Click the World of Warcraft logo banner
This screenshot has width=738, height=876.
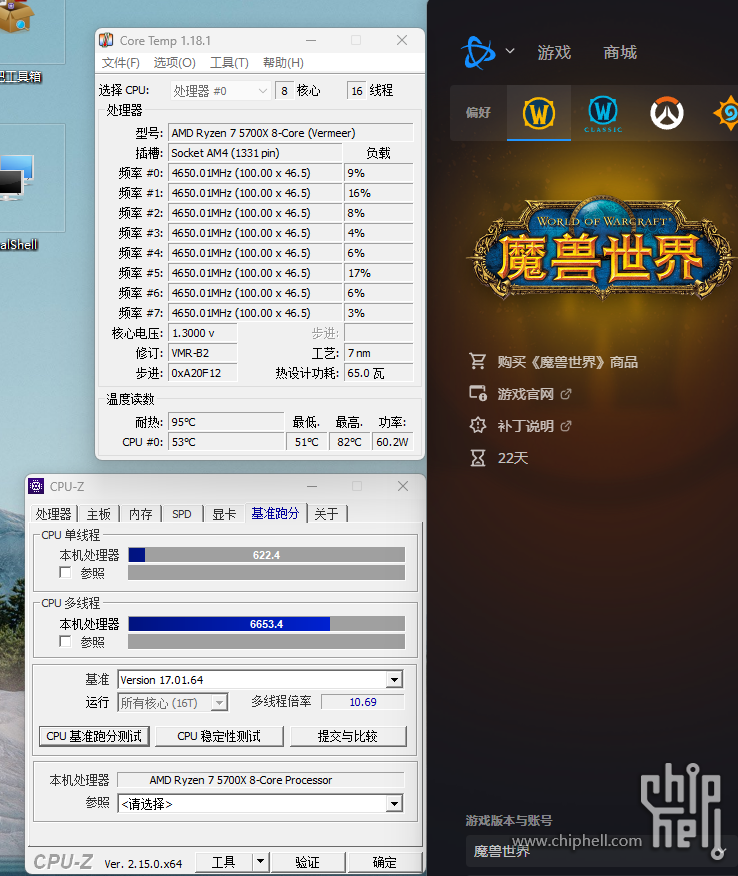coord(601,249)
